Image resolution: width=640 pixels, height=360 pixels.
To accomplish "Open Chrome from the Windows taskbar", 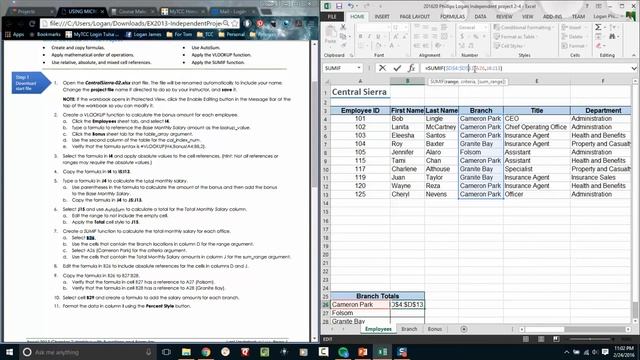I will tap(206, 352).
